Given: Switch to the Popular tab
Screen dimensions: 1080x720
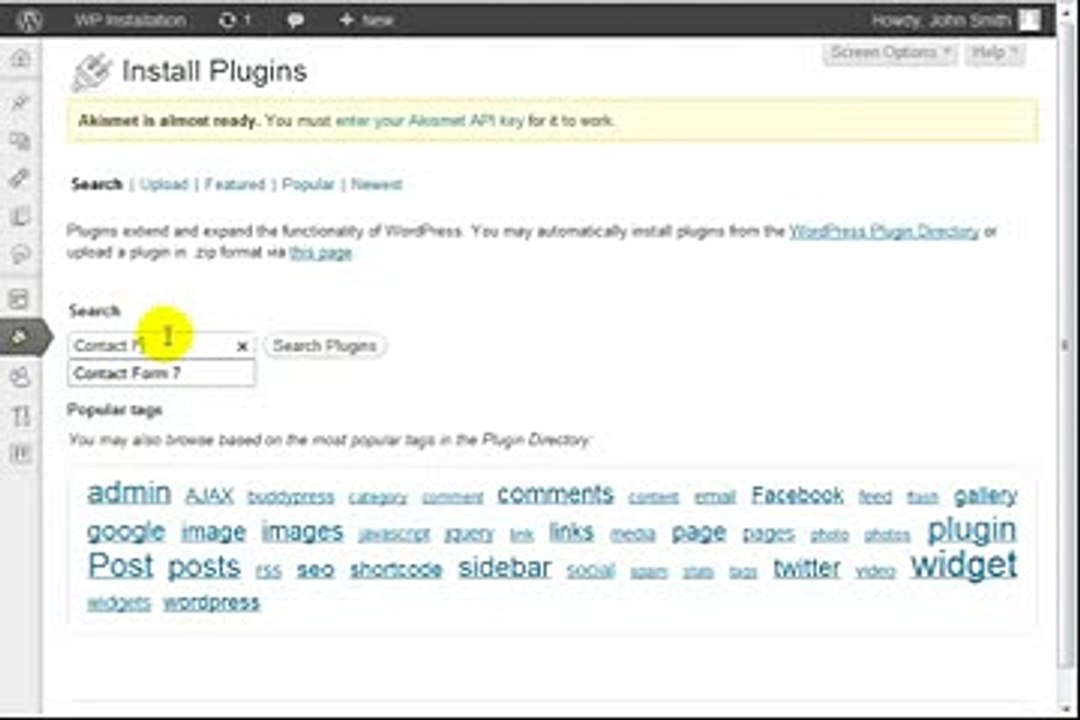Looking at the screenshot, I should point(308,185).
